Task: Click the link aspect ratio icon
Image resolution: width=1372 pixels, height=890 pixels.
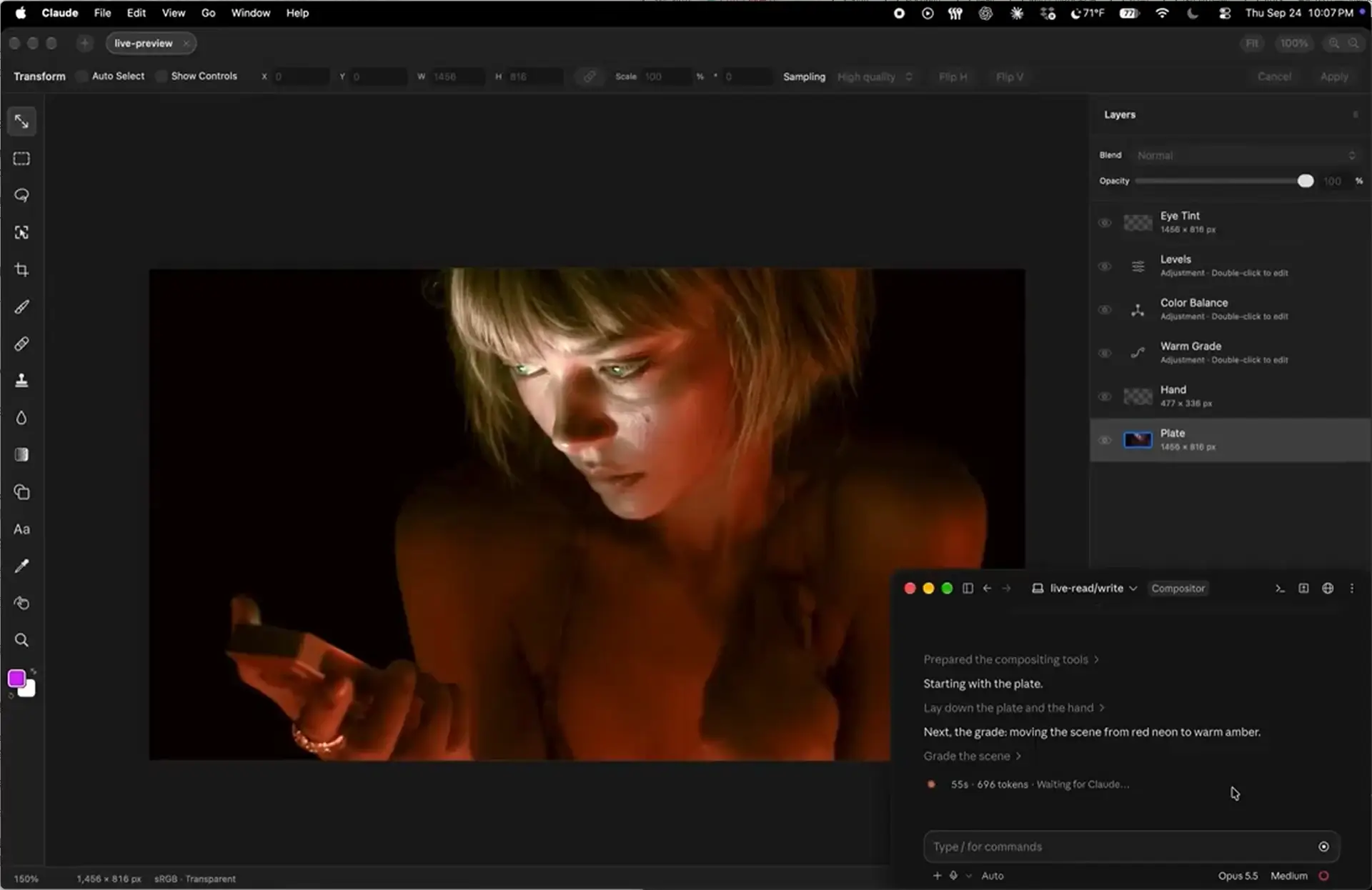Action: [x=589, y=76]
